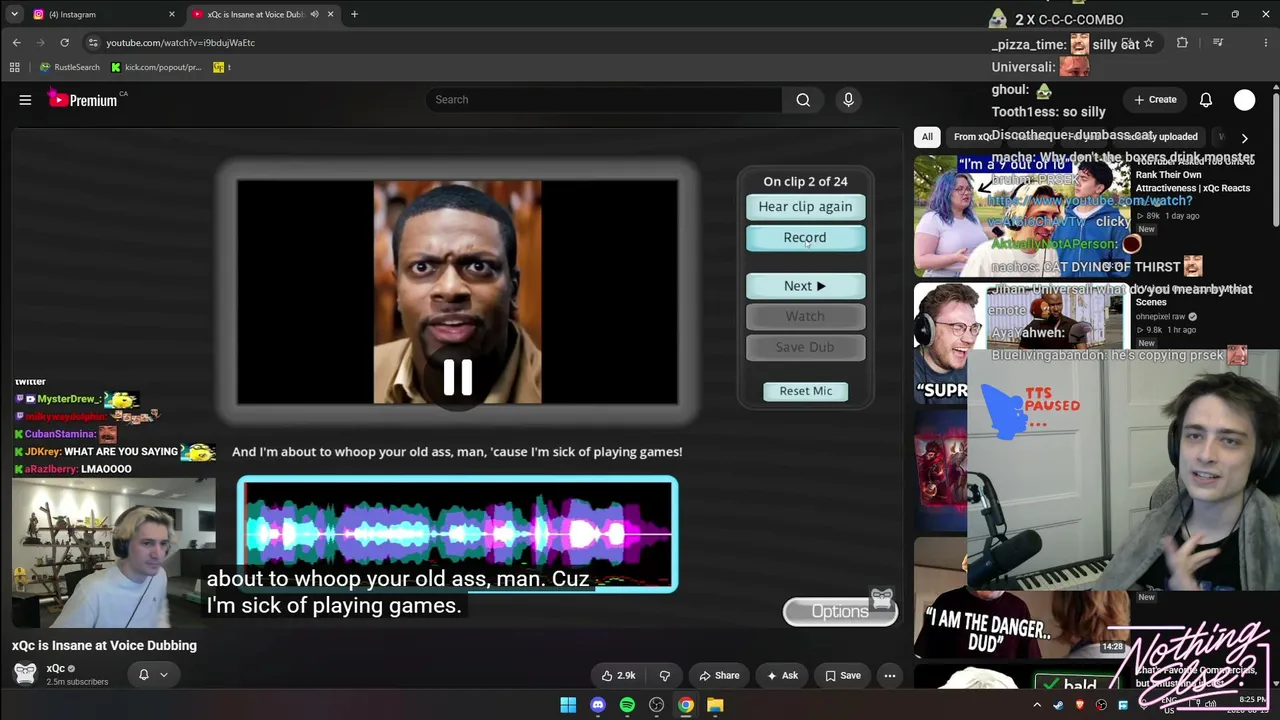Open Chrome from the taskbar
The image size is (1280, 720).
pos(686,705)
